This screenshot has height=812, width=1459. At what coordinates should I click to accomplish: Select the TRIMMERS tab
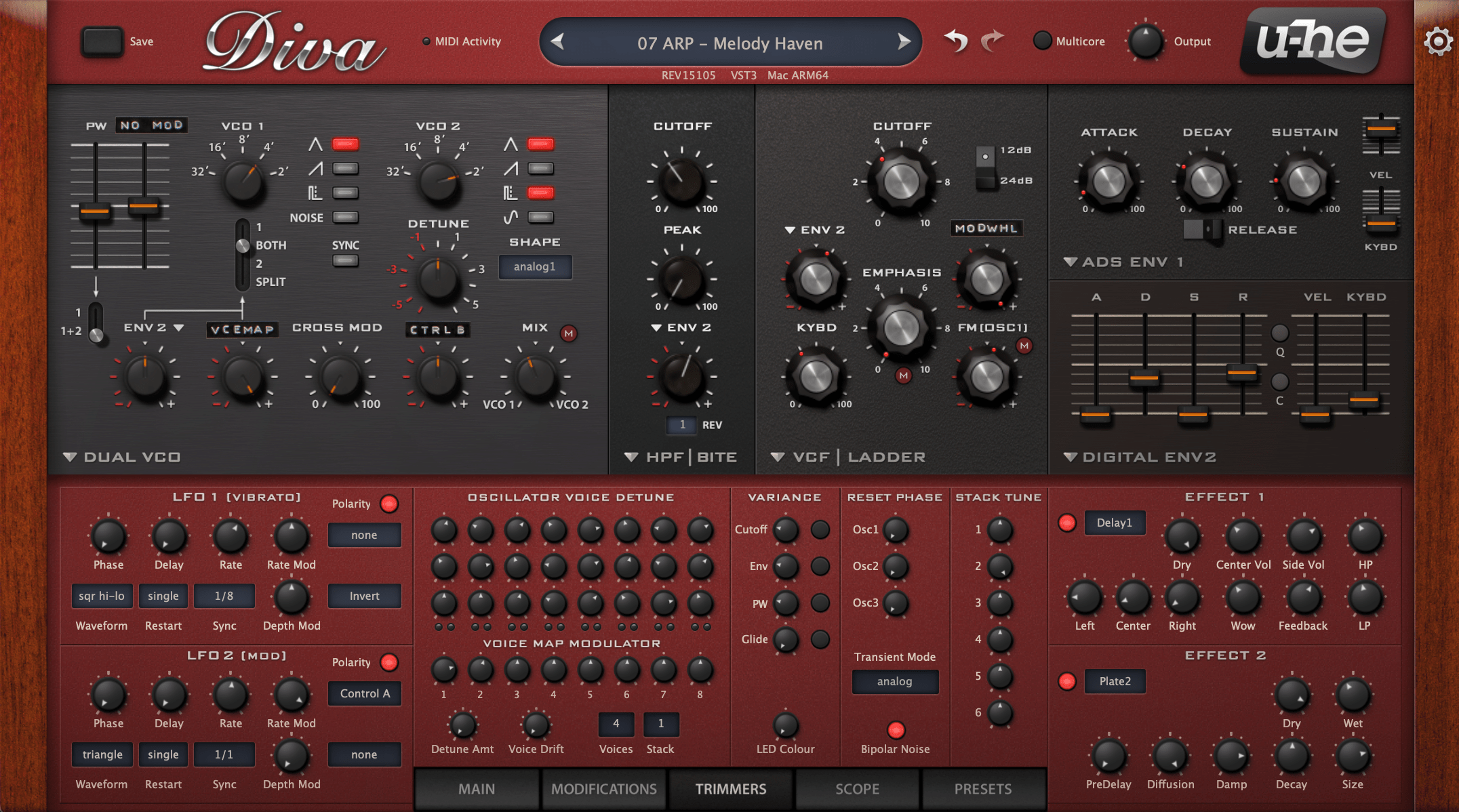point(730,789)
